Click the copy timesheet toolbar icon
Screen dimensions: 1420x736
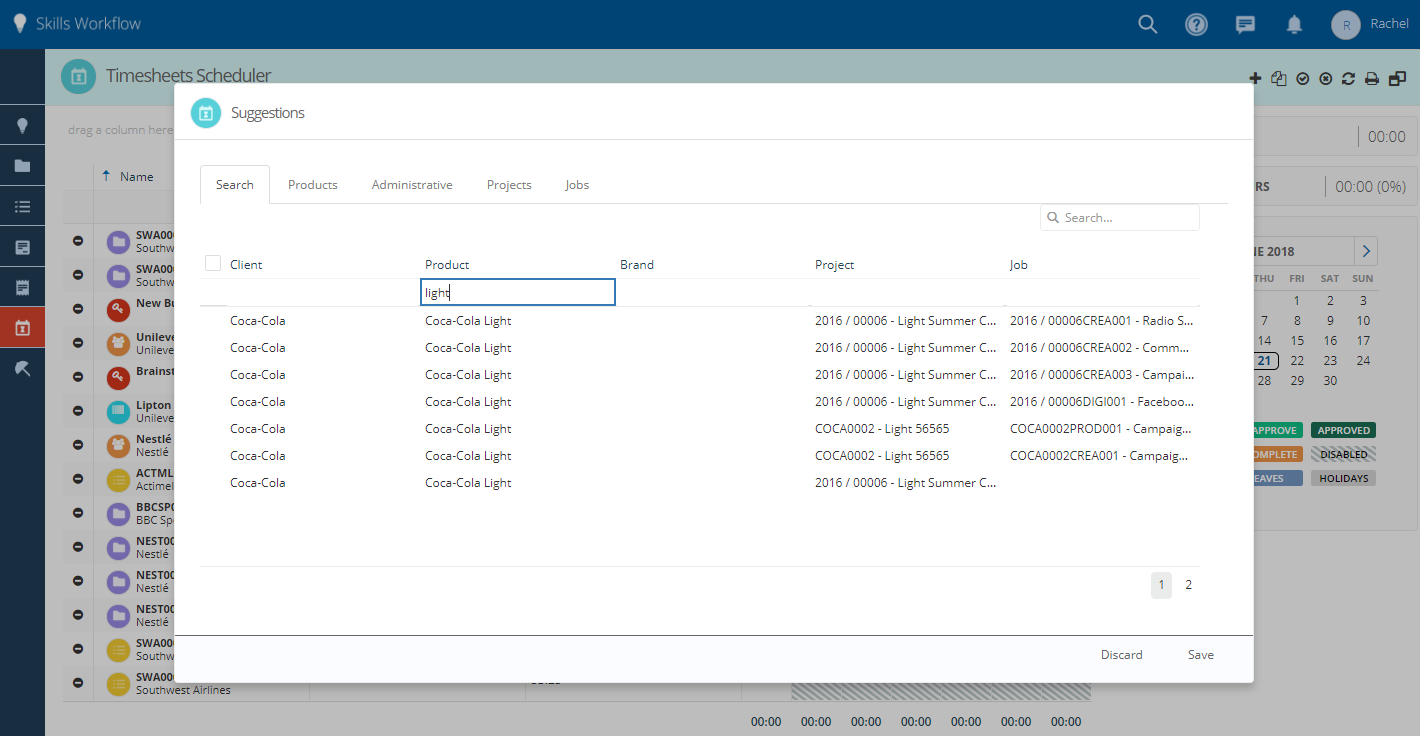coord(1279,78)
